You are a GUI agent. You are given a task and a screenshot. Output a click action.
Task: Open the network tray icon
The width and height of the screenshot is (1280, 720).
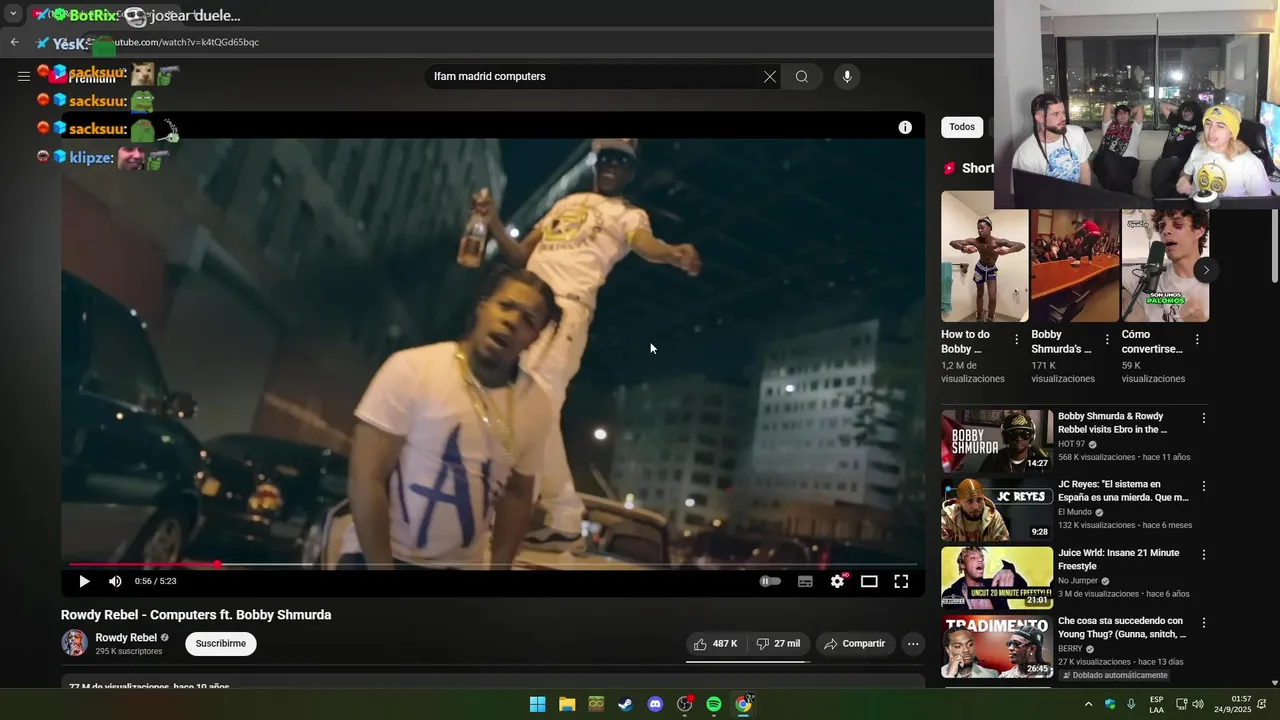[x=1181, y=704]
